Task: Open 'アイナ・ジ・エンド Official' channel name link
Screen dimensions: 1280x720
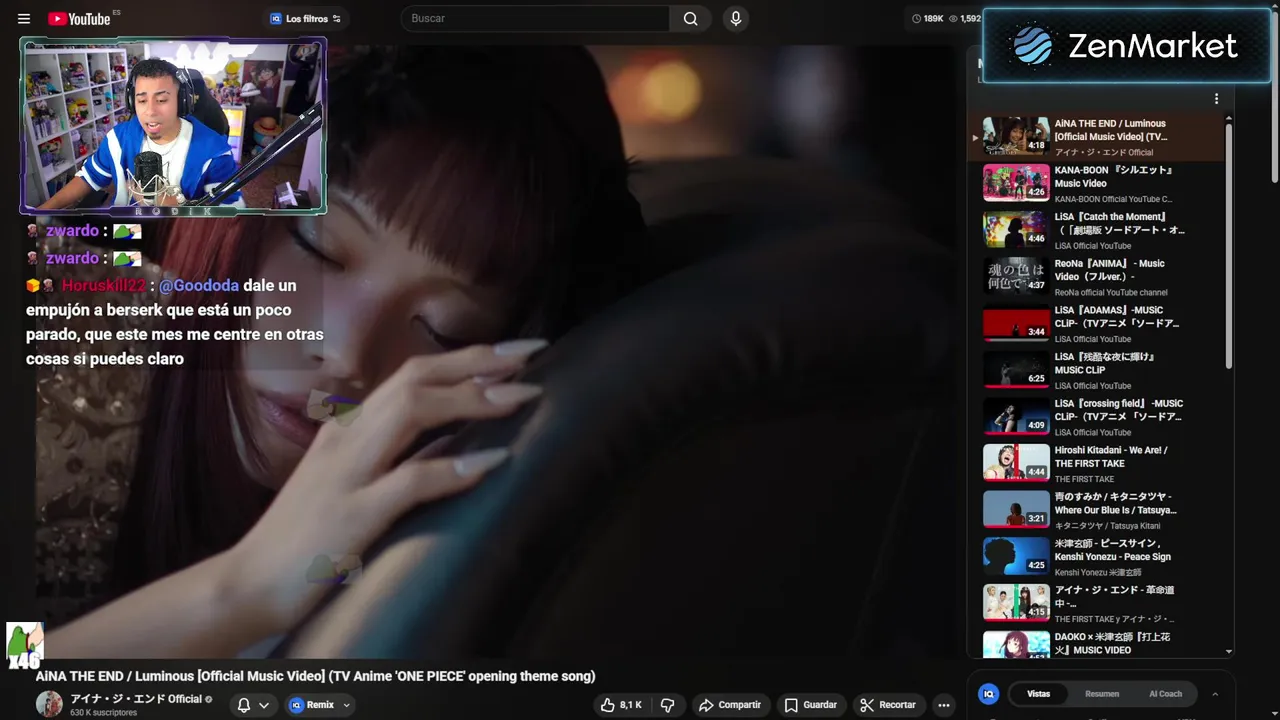Action: [x=136, y=699]
